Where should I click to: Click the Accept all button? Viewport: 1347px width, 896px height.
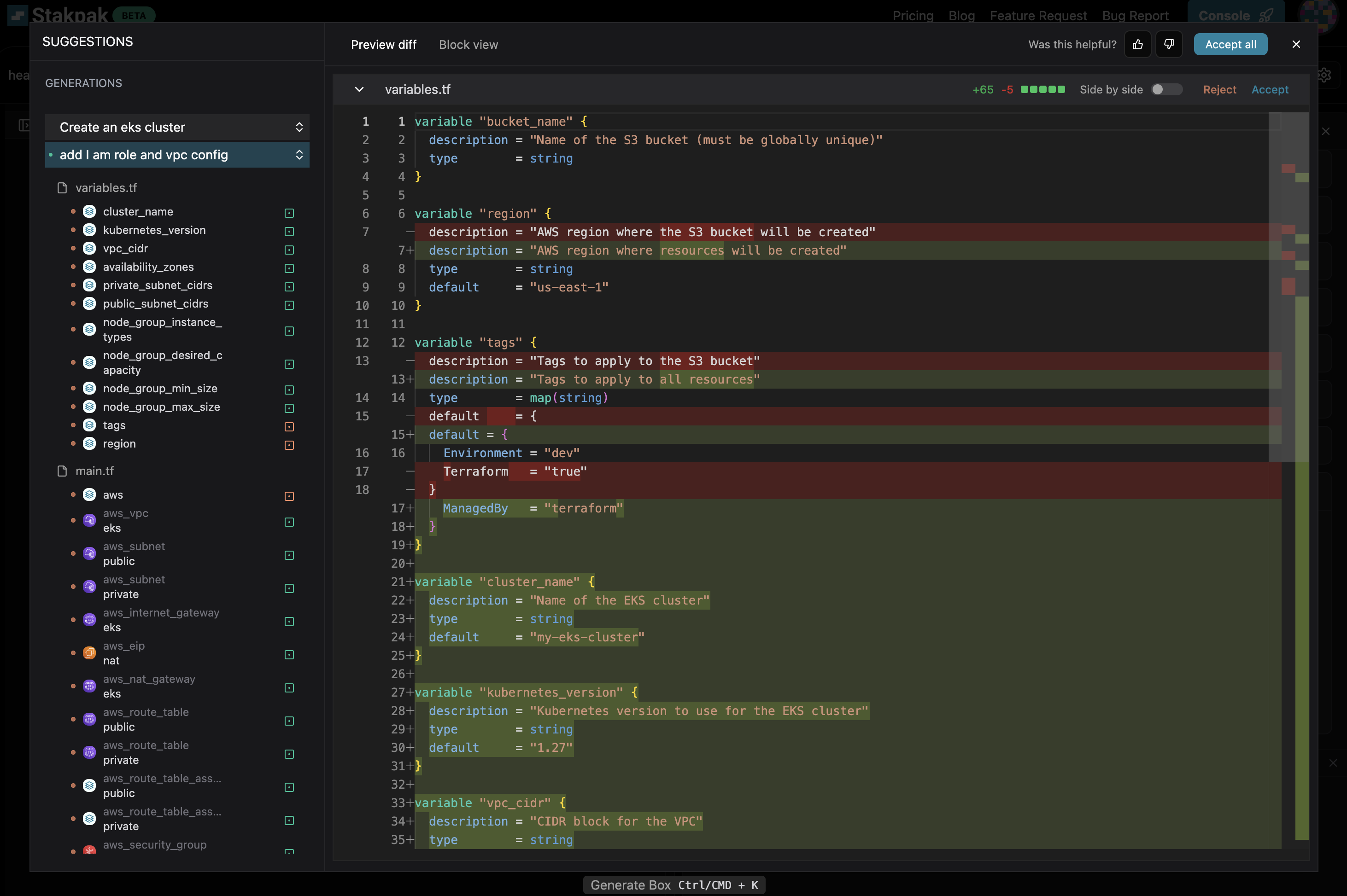click(x=1230, y=45)
